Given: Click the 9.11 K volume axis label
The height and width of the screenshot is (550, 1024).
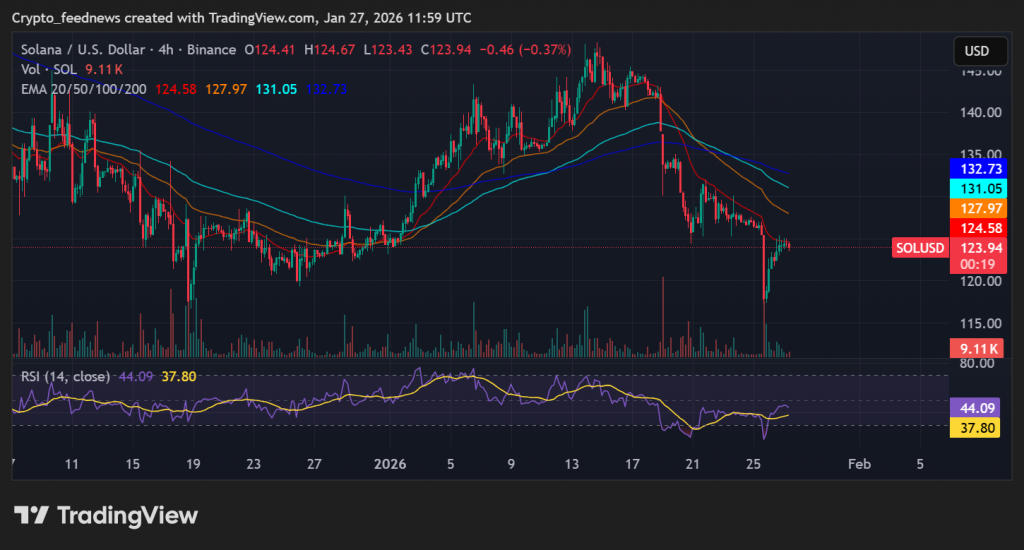Looking at the screenshot, I should pos(975,348).
